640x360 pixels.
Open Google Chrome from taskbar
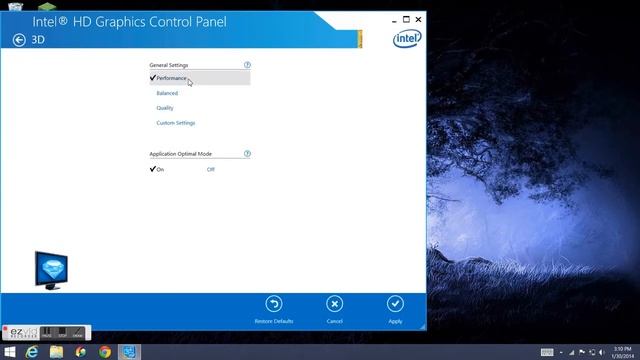point(104,352)
